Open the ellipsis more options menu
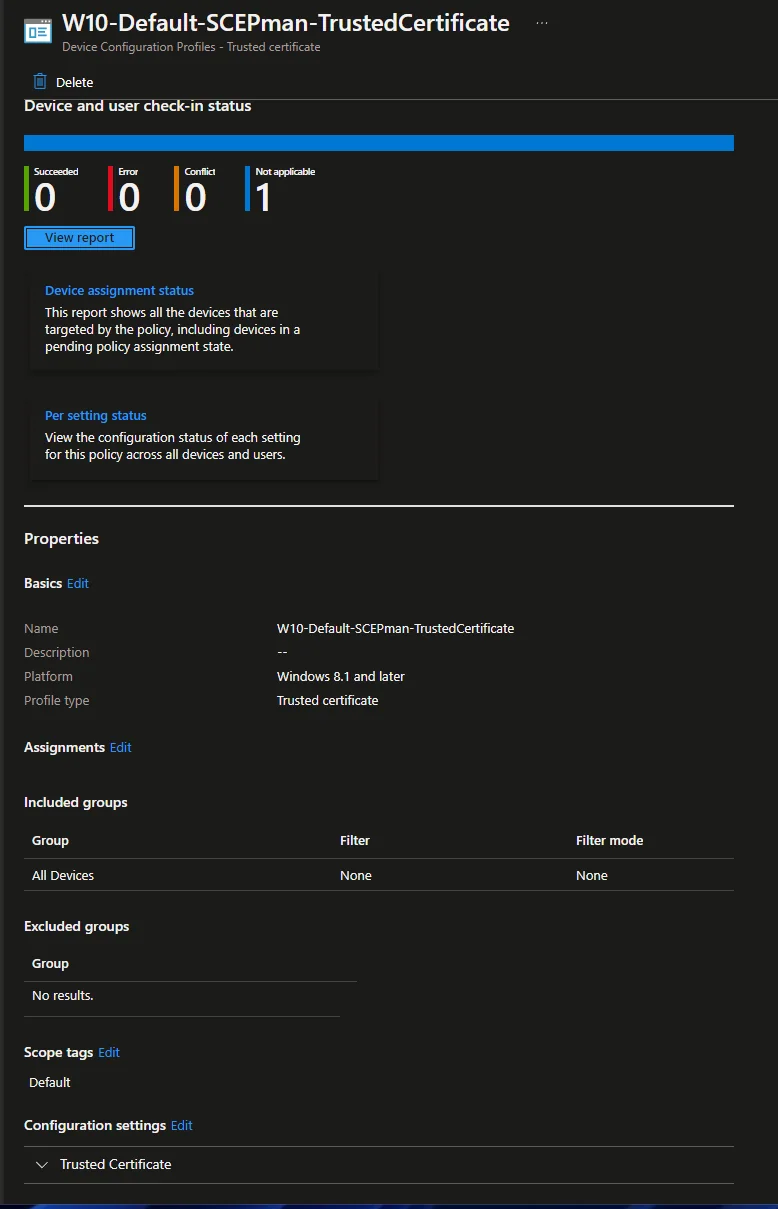The width and height of the screenshot is (778, 1209). (x=542, y=23)
